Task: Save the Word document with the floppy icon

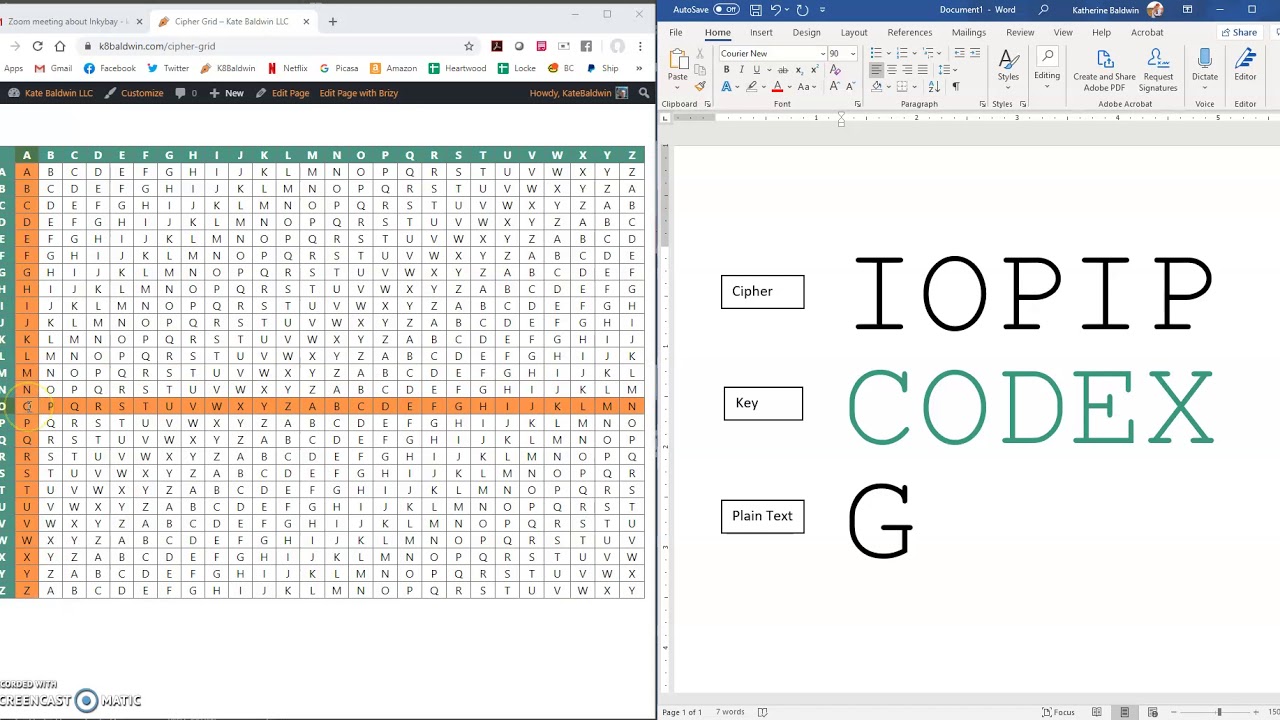Action: click(756, 10)
